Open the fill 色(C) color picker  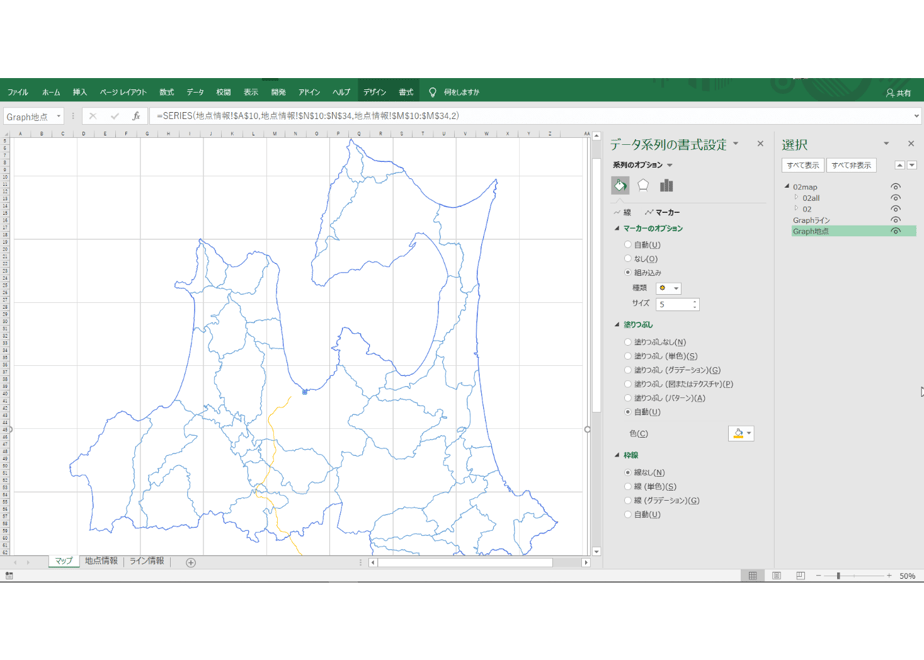coord(741,434)
